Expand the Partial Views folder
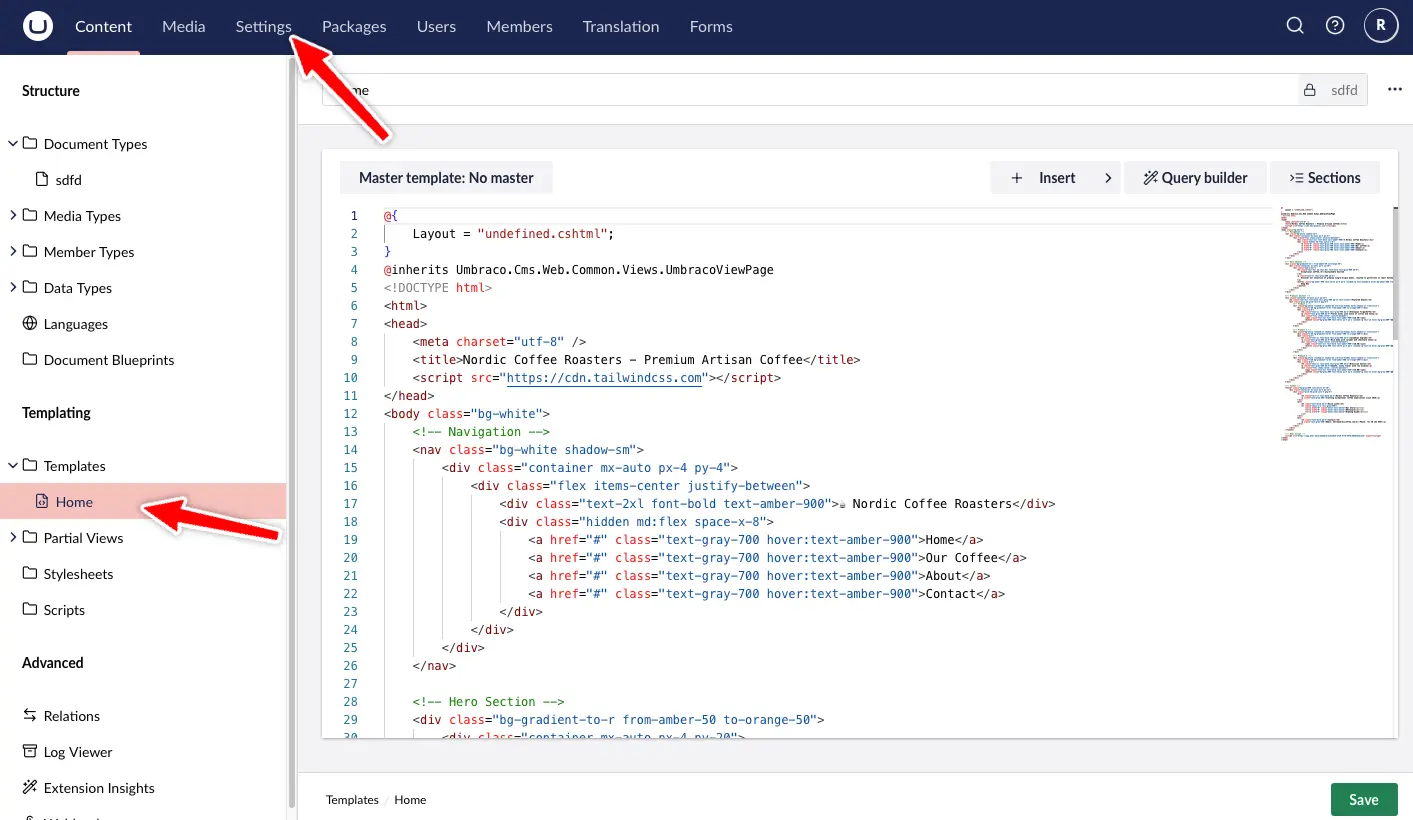1413x820 pixels. click(13, 538)
